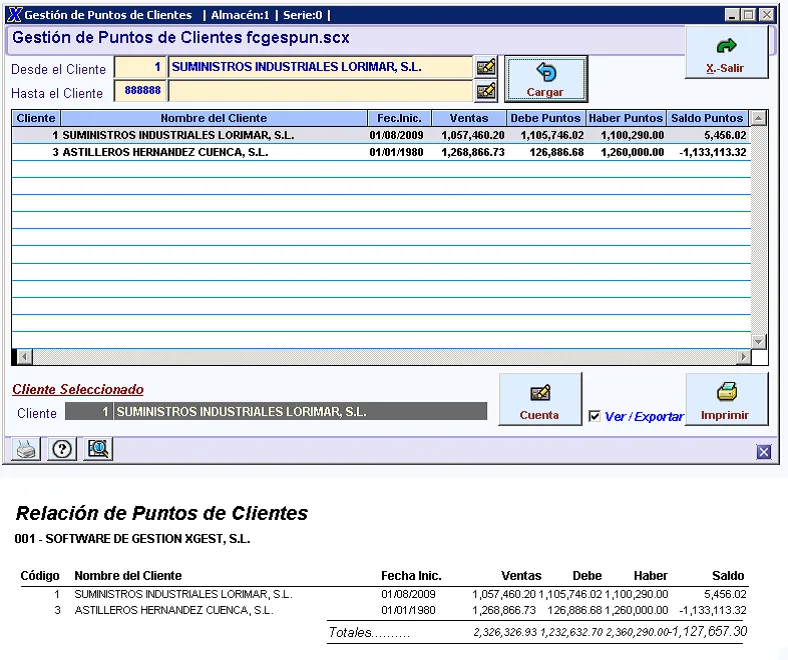The height and width of the screenshot is (660, 788).
Task: Click the printer icon in bottom toolbar
Action: point(27,450)
